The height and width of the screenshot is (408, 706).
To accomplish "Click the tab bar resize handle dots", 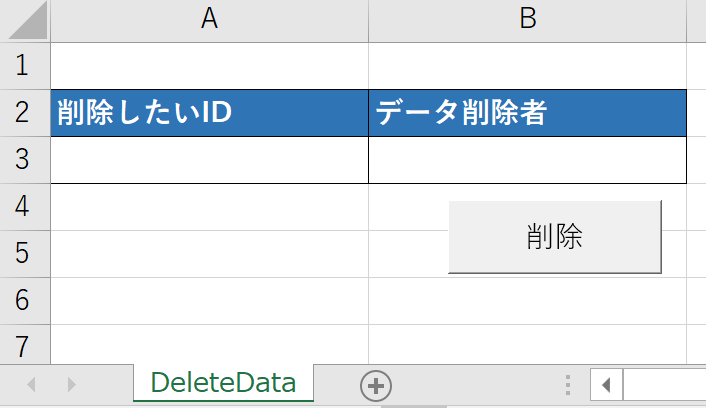I will tap(568, 385).
